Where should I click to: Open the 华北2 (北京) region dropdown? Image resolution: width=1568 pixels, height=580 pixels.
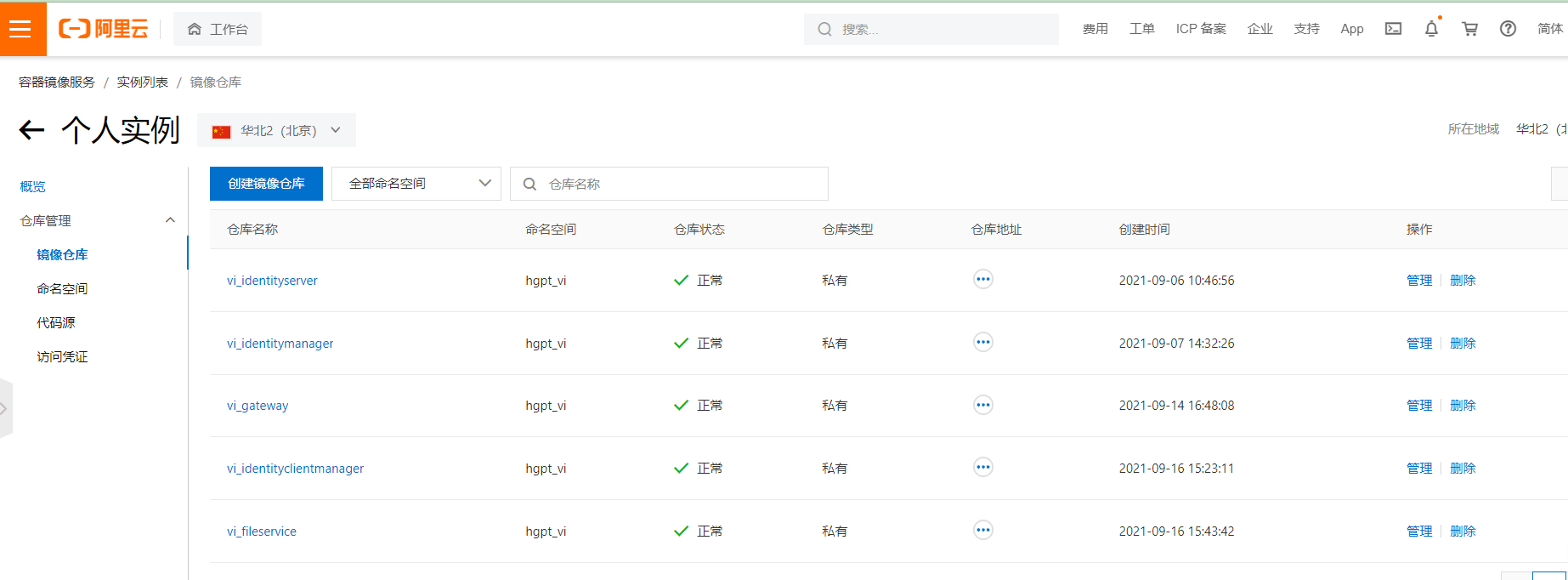(277, 130)
